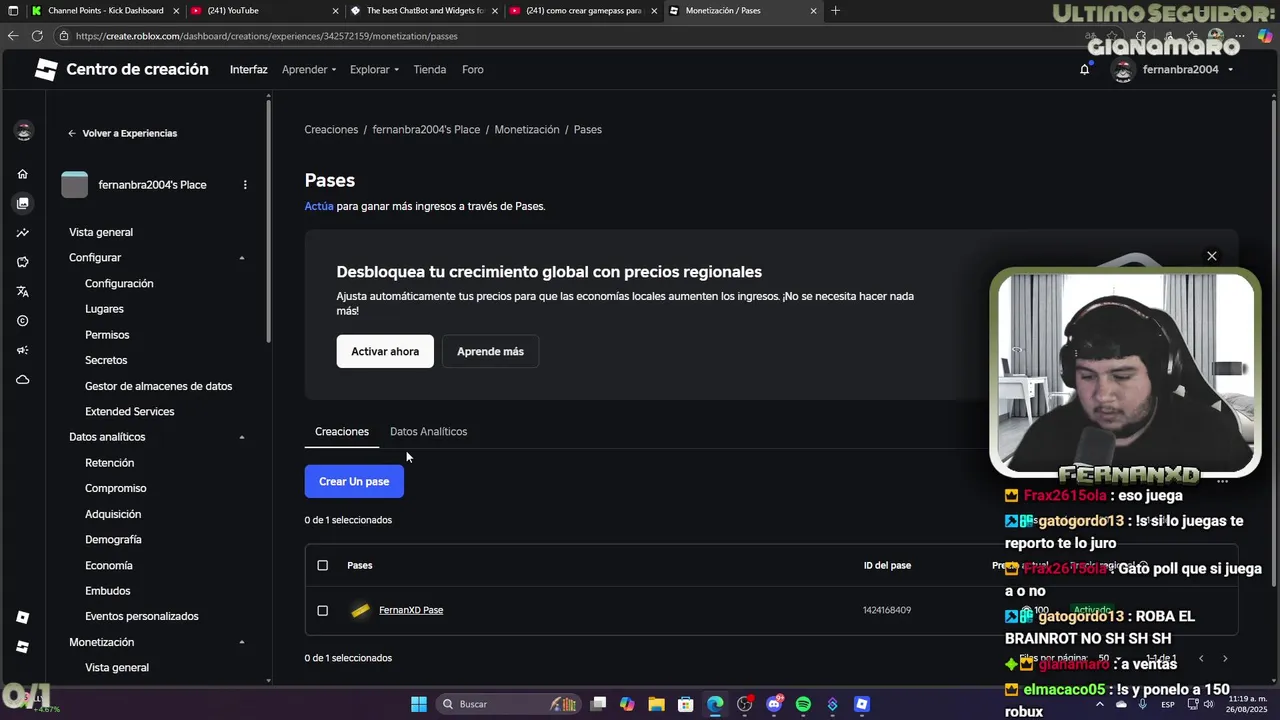Image resolution: width=1280 pixels, height=720 pixels.
Task: Click the sidebar vertical scrollbar
Action: click(268, 220)
